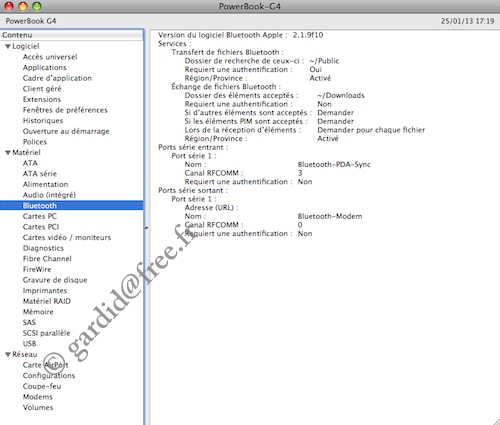The image size is (500, 425).
Task: Open the Modems network entry
Action: tap(37, 397)
